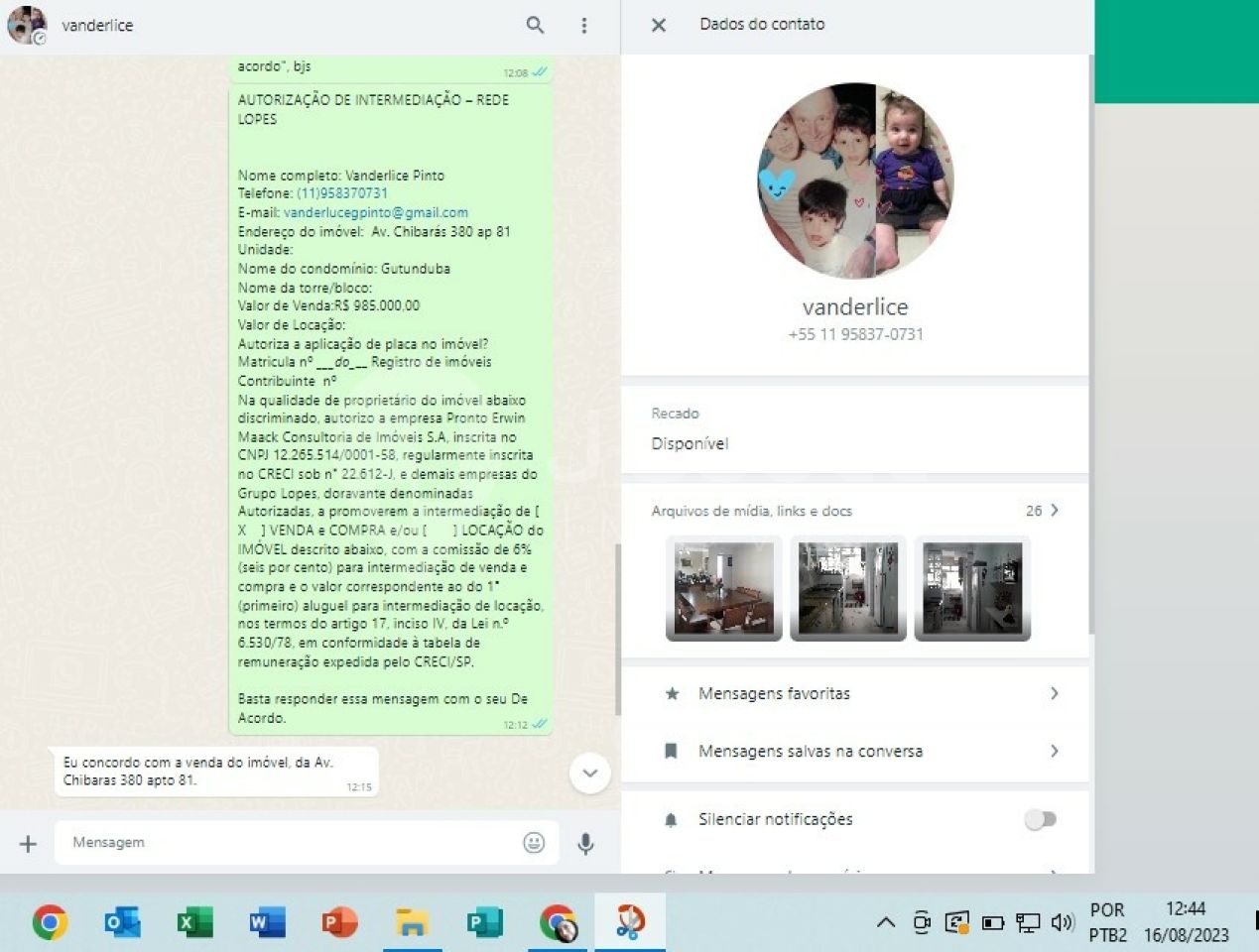Click the chat scrollbar
This screenshot has width=1259, height=952.
coord(617,630)
